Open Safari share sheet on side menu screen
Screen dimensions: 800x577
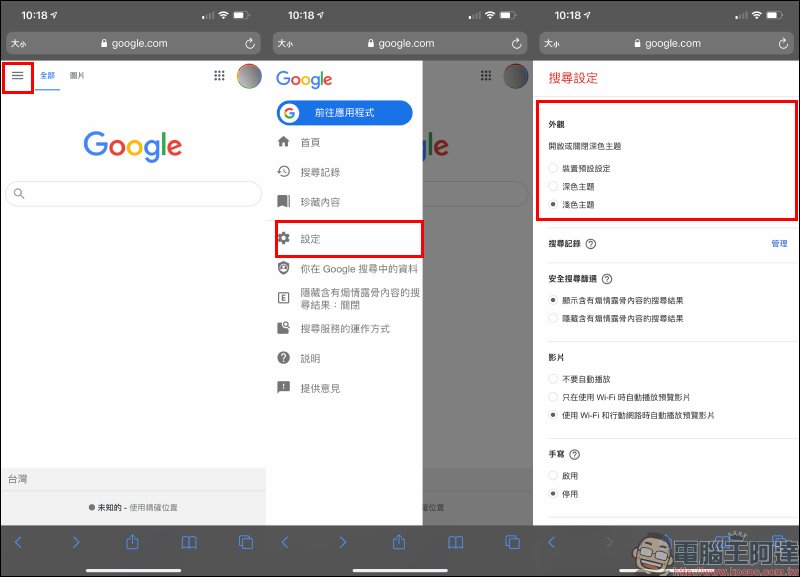[x=399, y=541]
